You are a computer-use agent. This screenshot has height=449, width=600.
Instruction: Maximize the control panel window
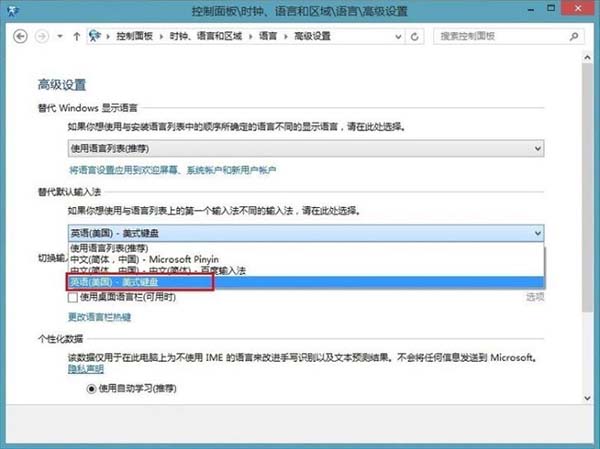pos(551,8)
